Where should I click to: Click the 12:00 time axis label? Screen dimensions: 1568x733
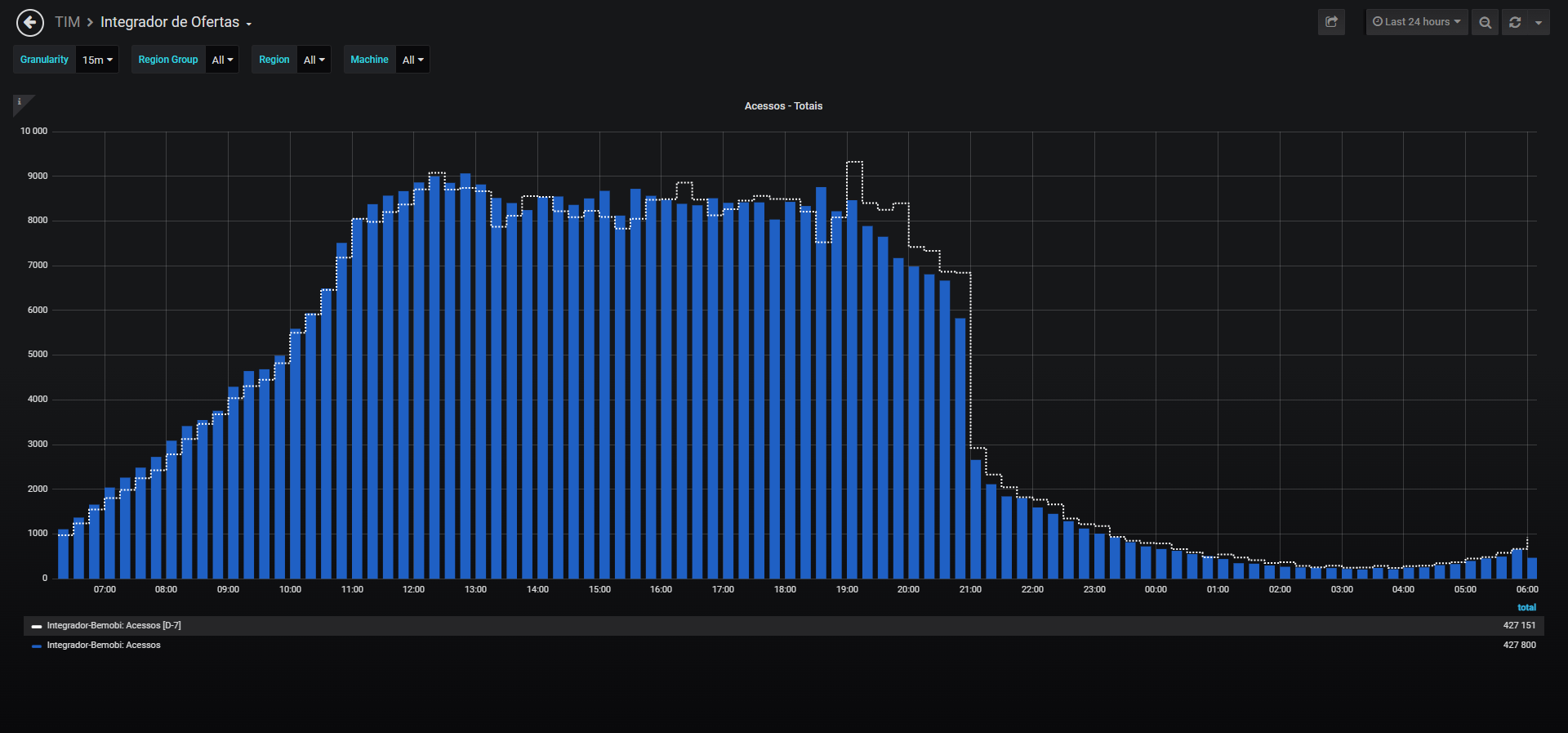pos(413,590)
